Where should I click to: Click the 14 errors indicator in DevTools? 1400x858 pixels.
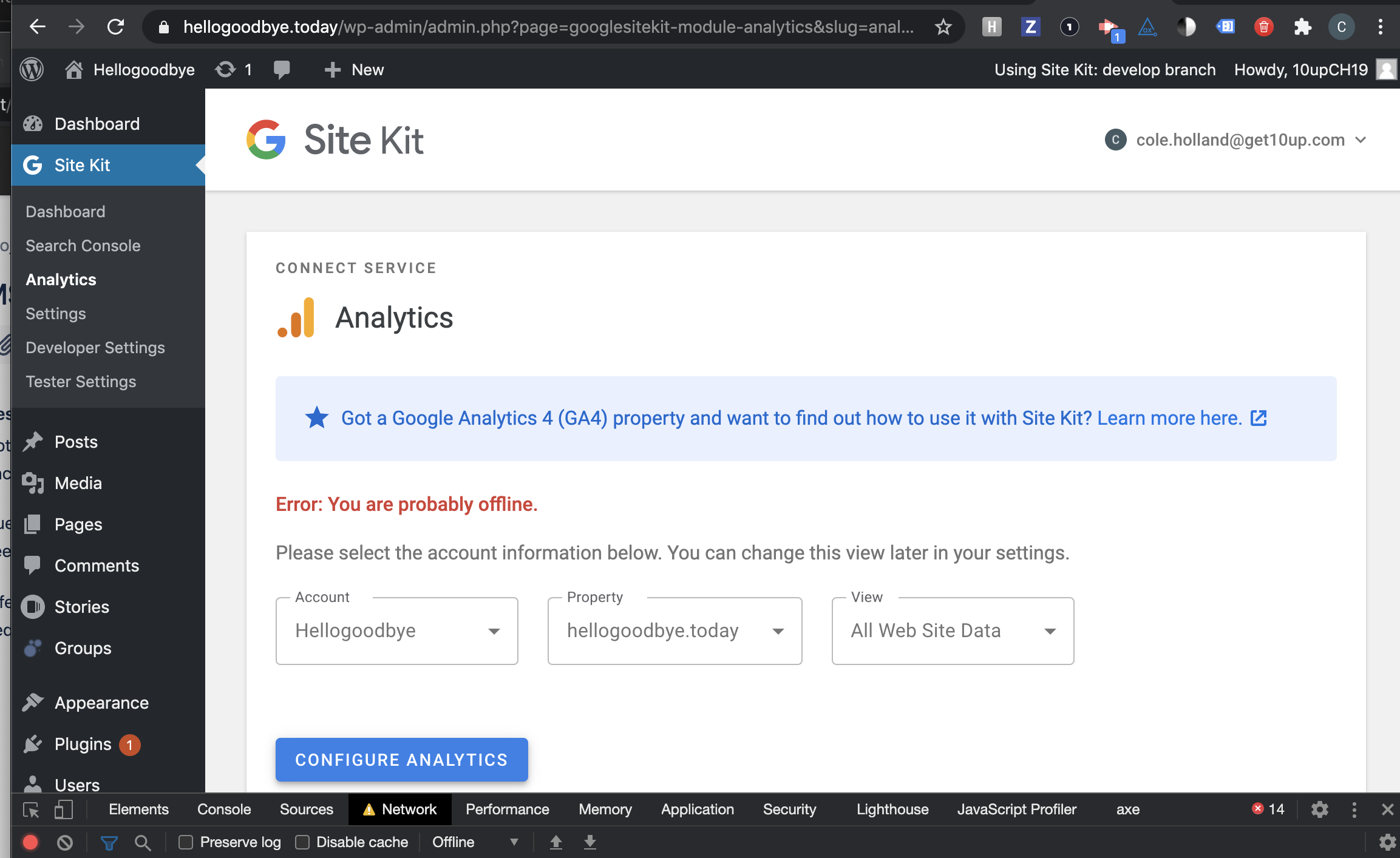[x=1268, y=809]
